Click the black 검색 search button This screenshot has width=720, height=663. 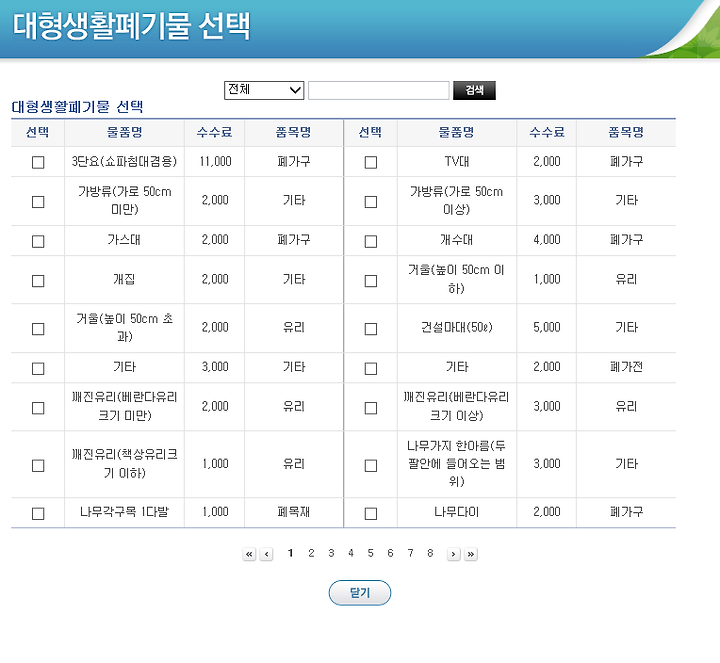(474, 90)
